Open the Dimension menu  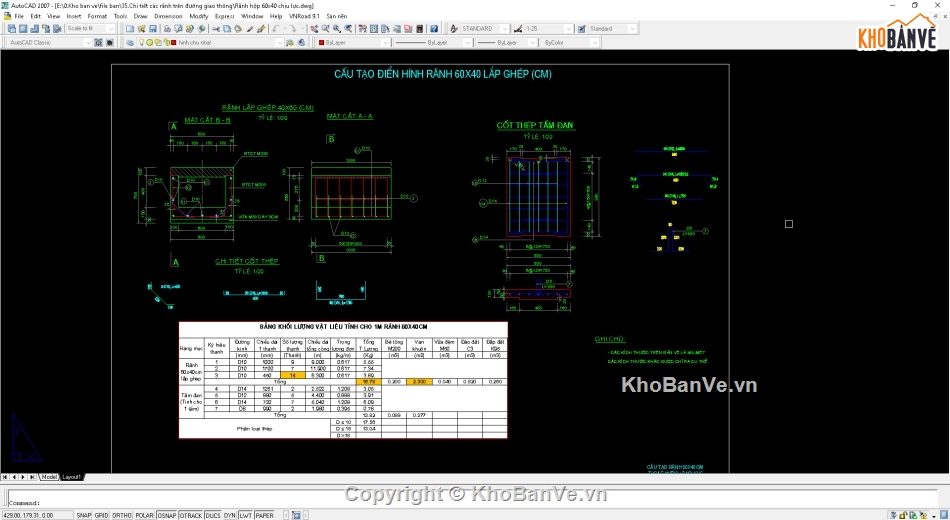[x=168, y=16]
